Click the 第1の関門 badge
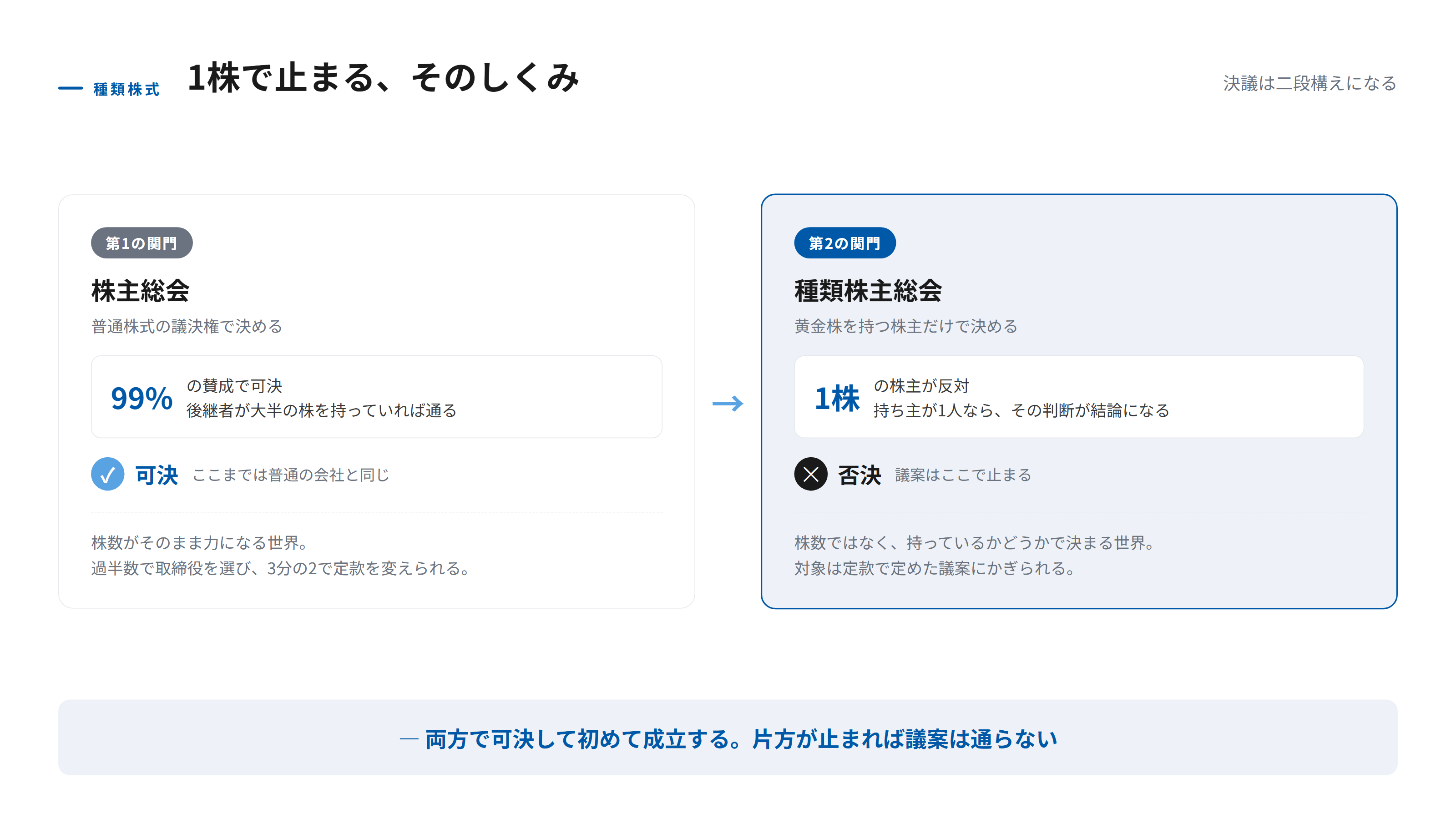This screenshot has width=1456, height=819. pos(142,243)
